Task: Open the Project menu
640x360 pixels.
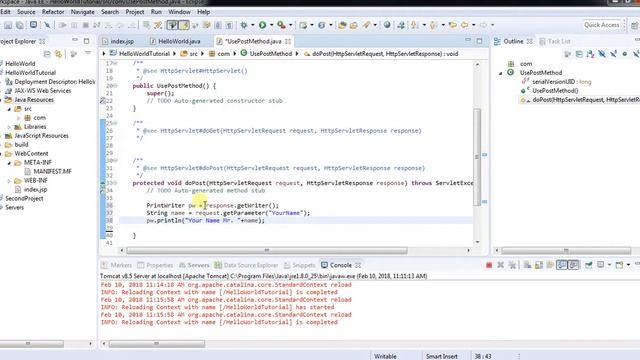Action: tap(135, 12)
